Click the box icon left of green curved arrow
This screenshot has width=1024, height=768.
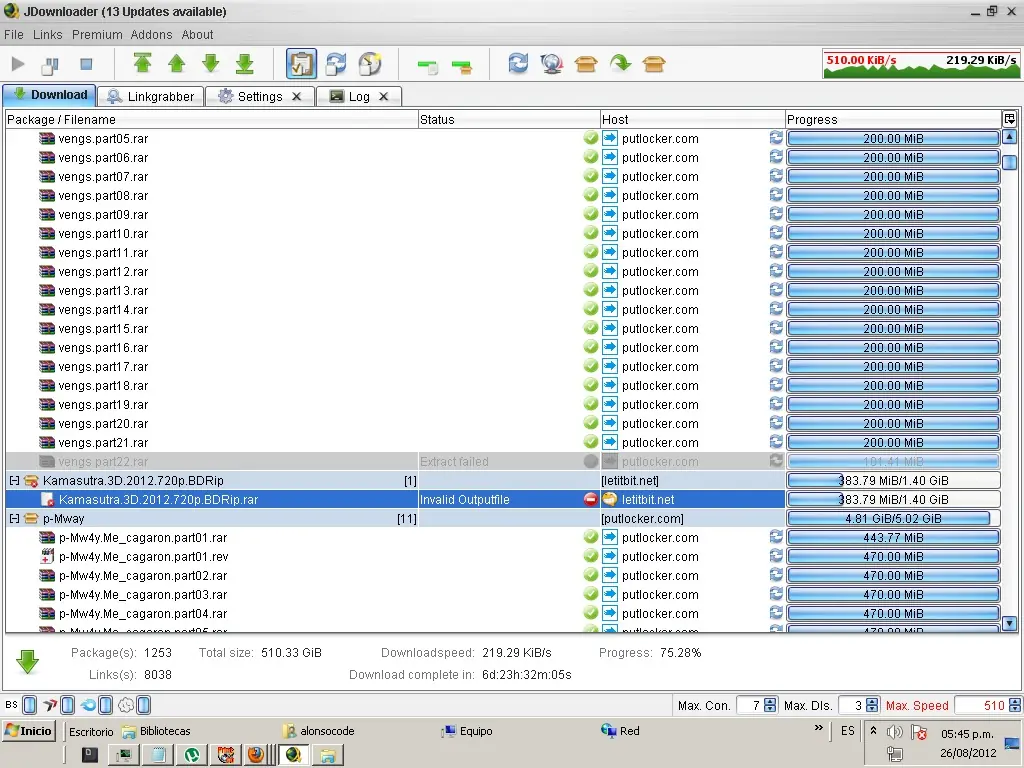pos(586,64)
